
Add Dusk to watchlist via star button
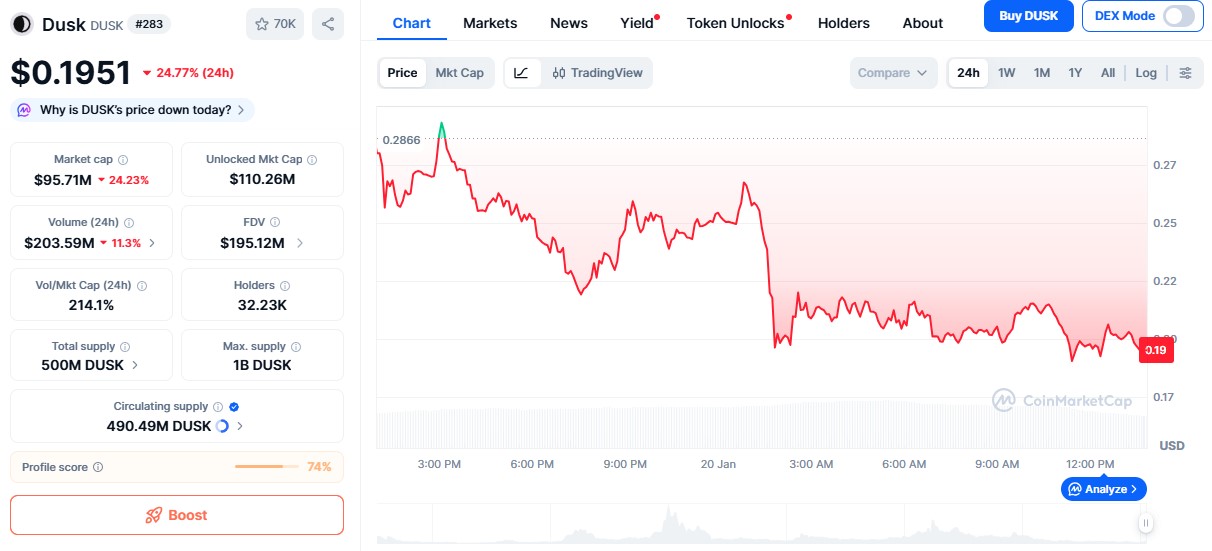pos(275,23)
